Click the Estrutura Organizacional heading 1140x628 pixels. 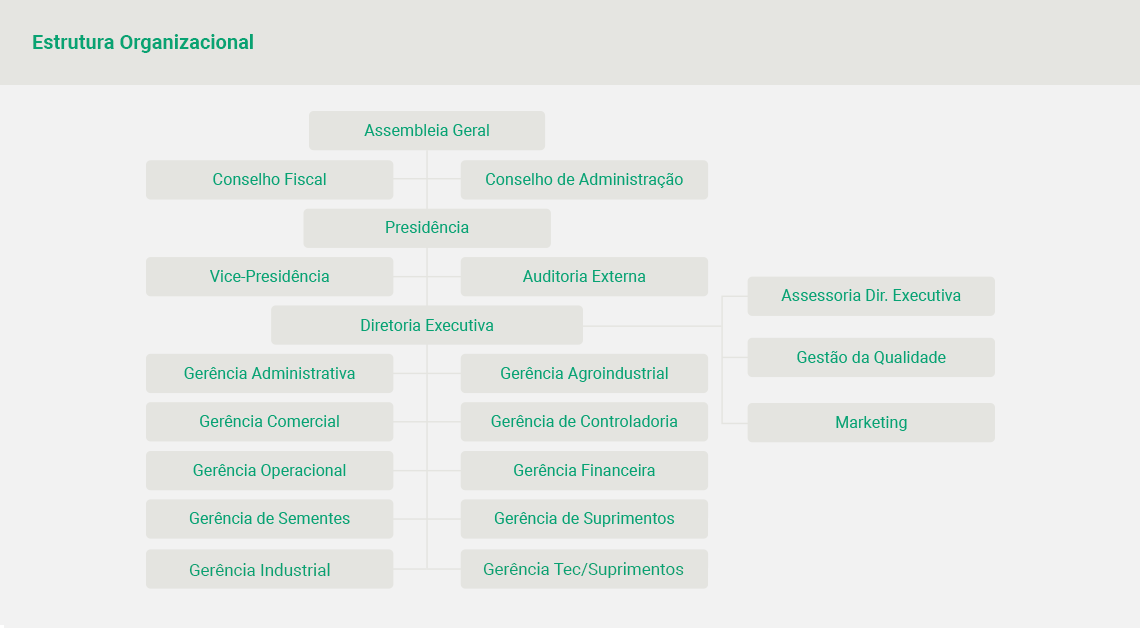143,43
